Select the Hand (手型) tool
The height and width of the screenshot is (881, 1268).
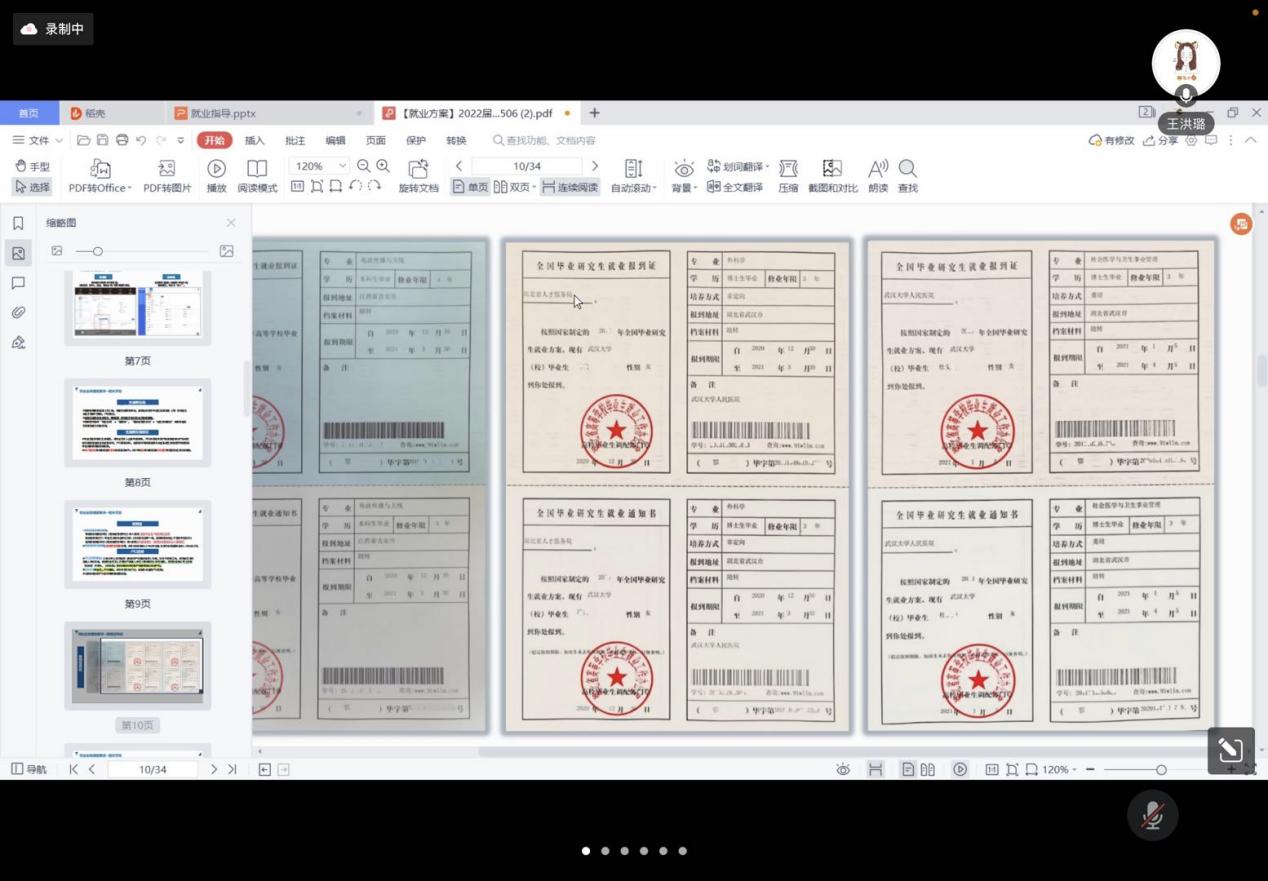coord(32,167)
